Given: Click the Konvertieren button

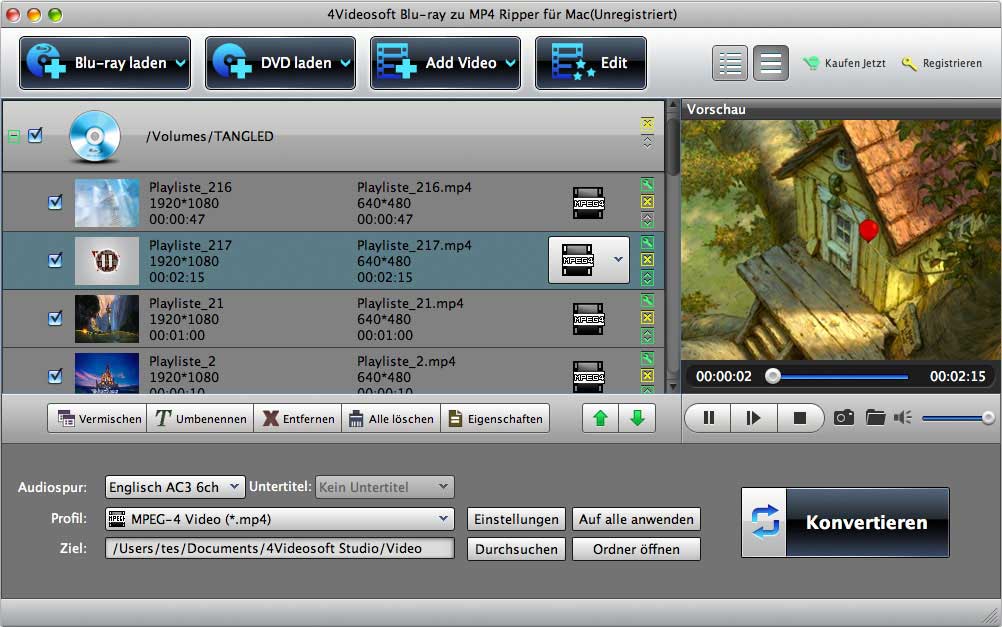Looking at the screenshot, I should pos(845,522).
